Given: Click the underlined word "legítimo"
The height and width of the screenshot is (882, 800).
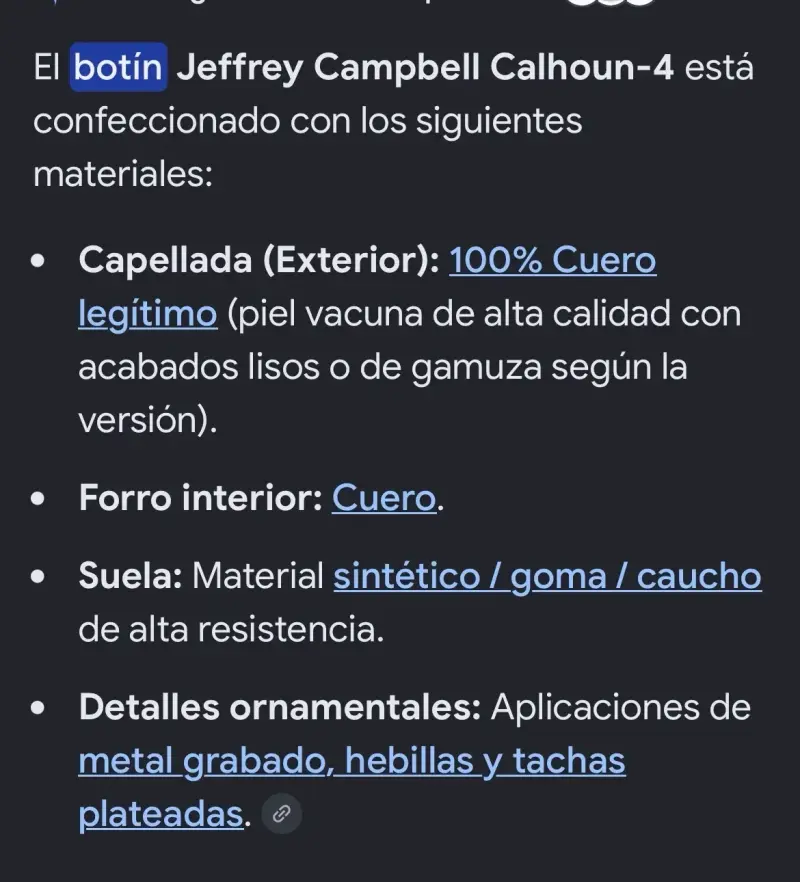Looking at the screenshot, I should [147, 314].
